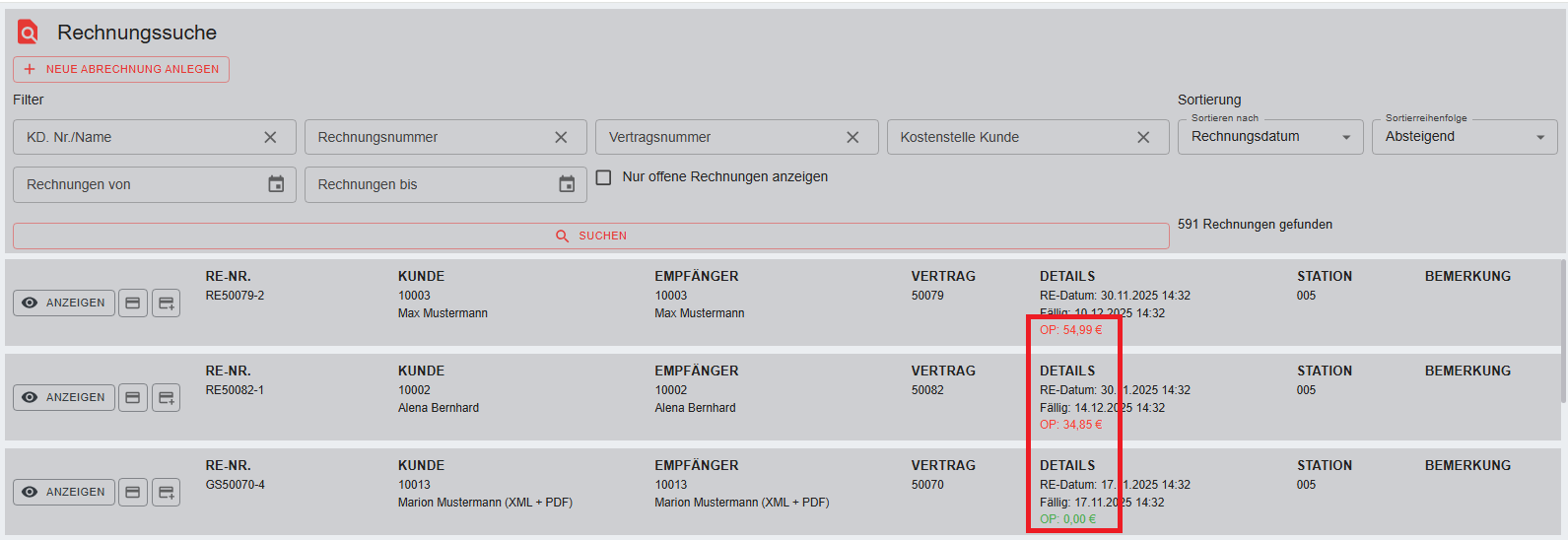Clear the KD. Nr./Name filter field
Viewport: 1568px width, 540px height.
(270, 137)
